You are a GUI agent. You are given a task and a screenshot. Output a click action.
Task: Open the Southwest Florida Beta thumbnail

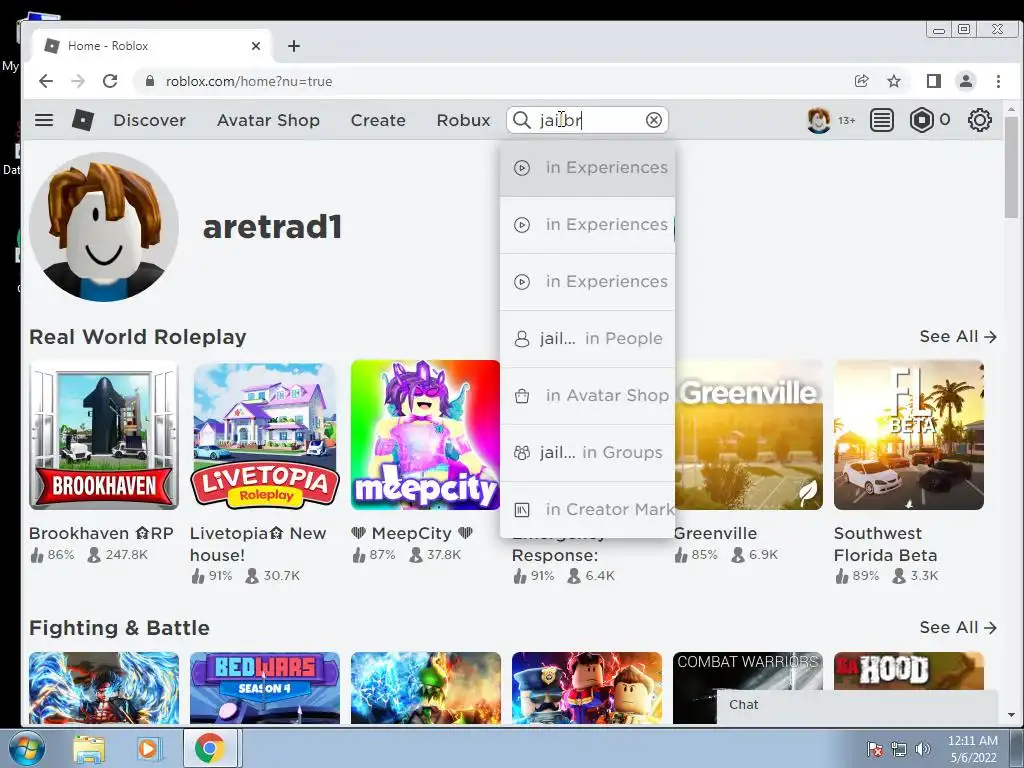tap(908, 435)
